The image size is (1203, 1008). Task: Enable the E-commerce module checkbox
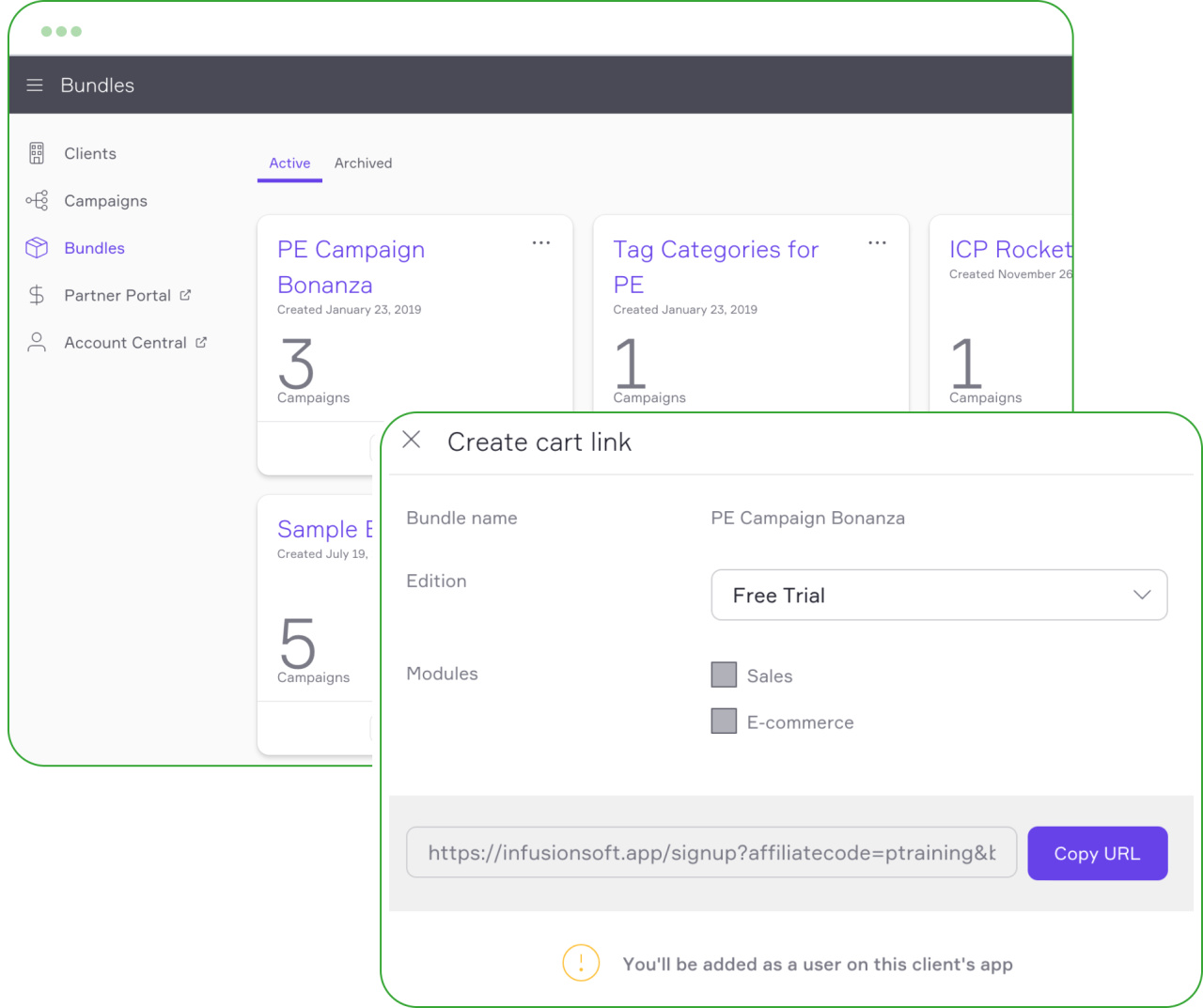tap(724, 721)
